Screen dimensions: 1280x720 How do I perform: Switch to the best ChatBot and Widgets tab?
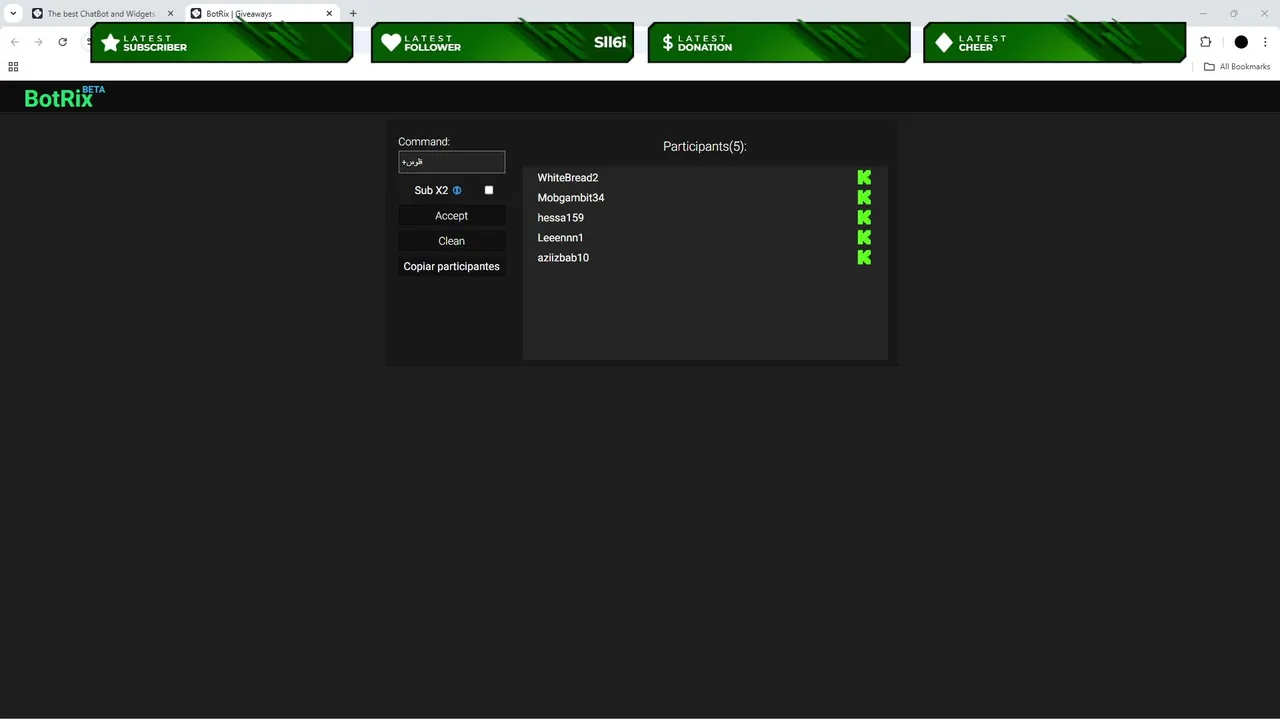(102, 14)
